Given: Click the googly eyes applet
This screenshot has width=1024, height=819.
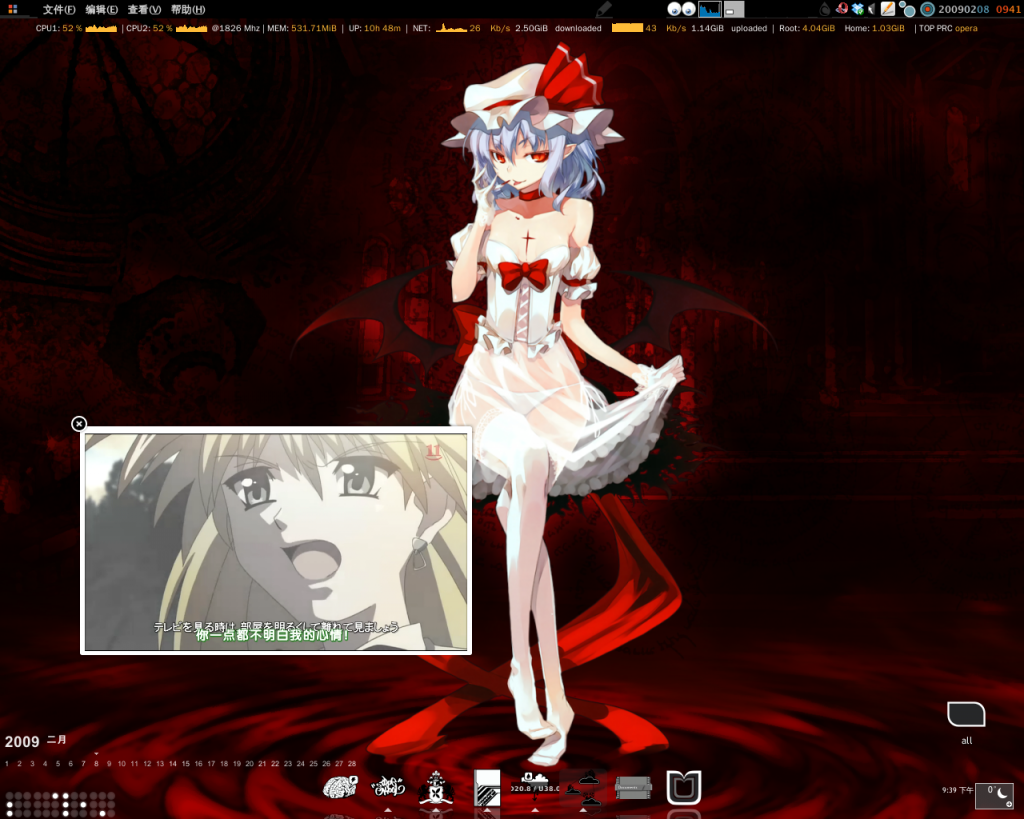Looking at the screenshot, I should (x=682, y=9).
